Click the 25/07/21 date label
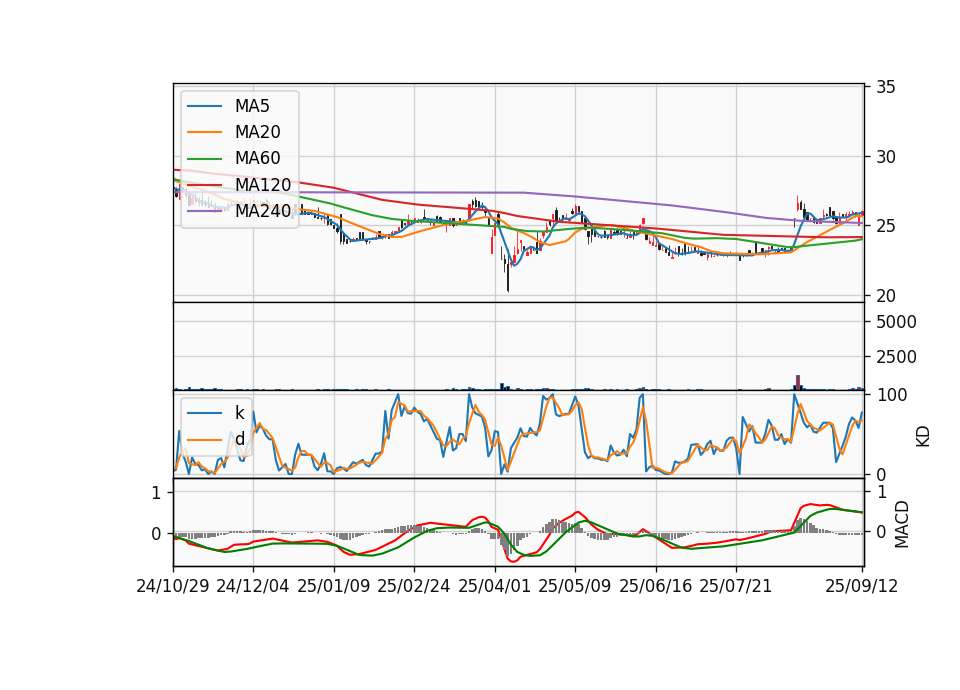960x690 pixels. click(x=736, y=586)
